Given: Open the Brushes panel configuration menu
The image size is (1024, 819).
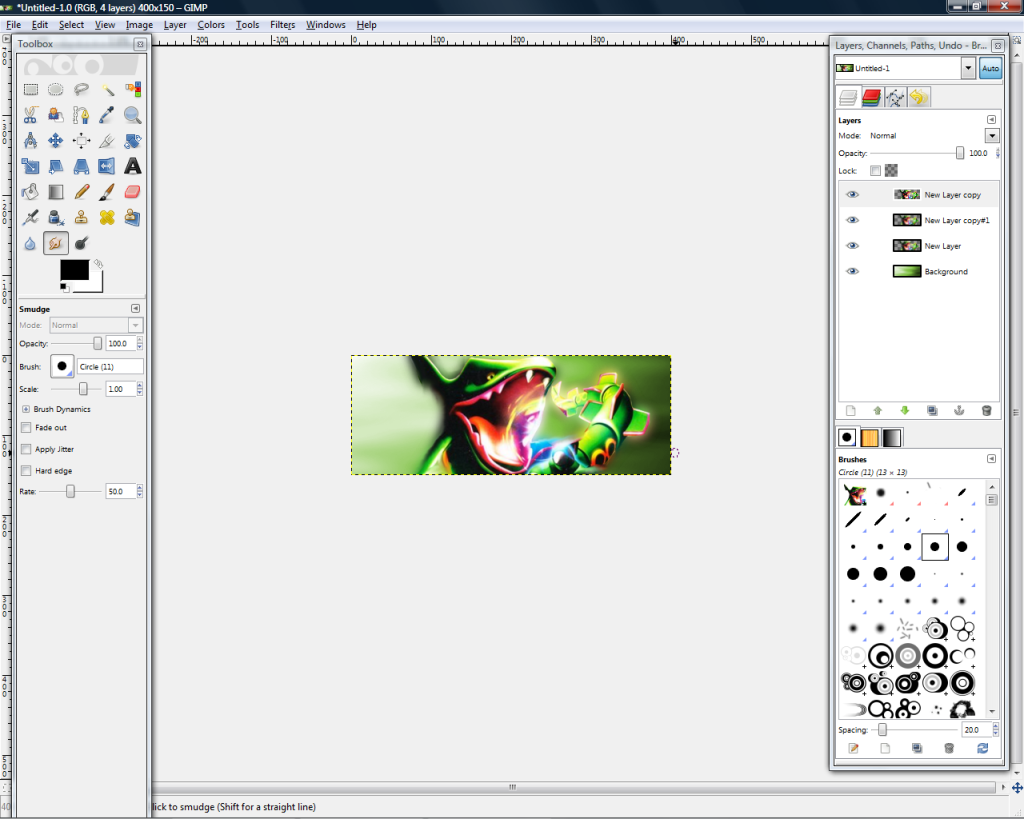Looking at the screenshot, I should click(x=991, y=458).
